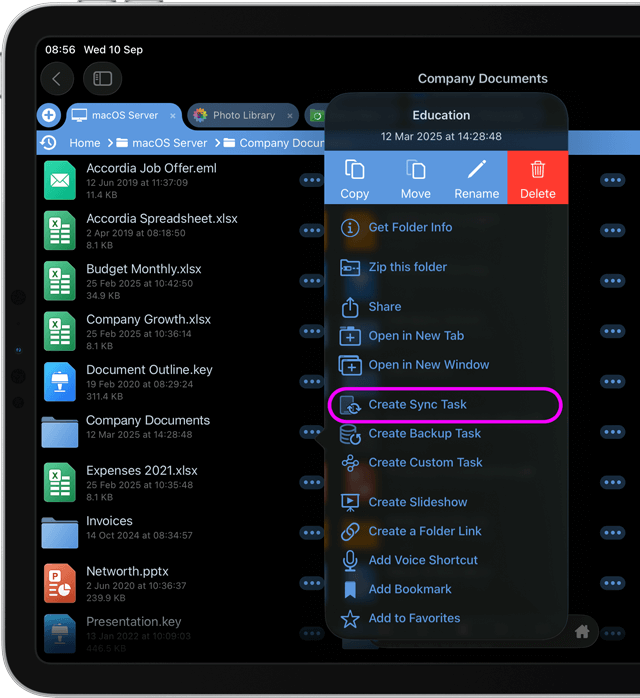The height and width of the screenshot is (698, 640).
Task: Open more options for Accordia Job Offer.eml
Action: tap(311, 180)
